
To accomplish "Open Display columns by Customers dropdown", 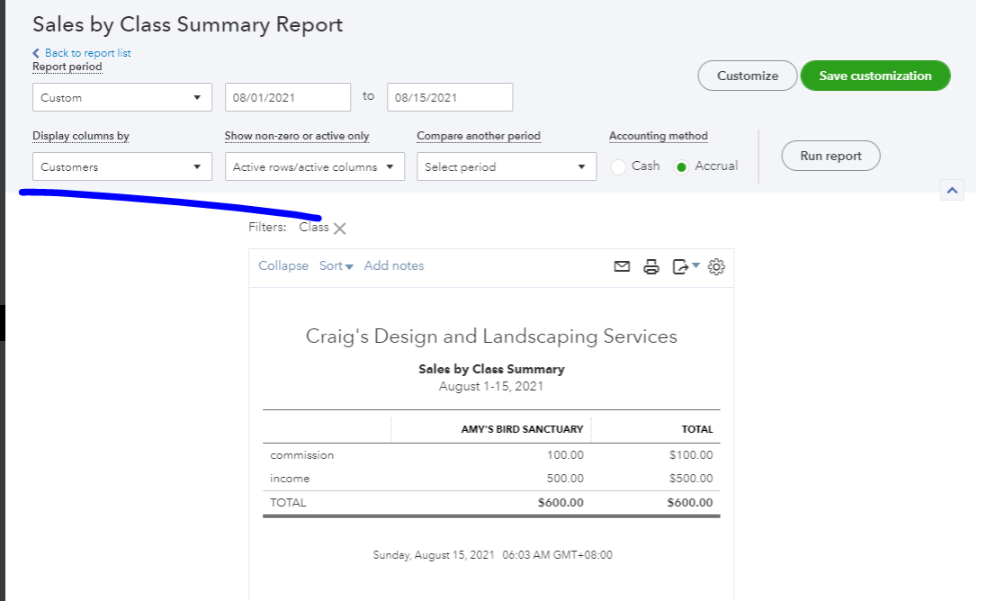I will click(122, 167).
